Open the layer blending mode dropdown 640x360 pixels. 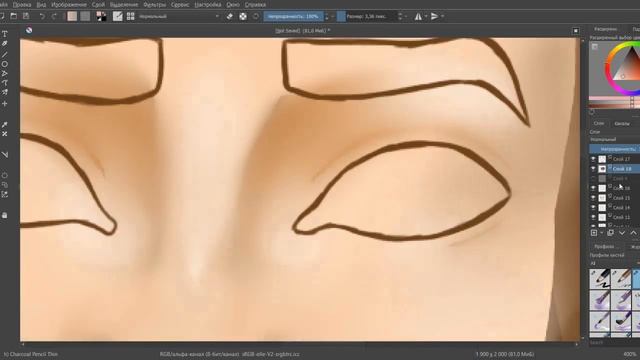(615, 139)
